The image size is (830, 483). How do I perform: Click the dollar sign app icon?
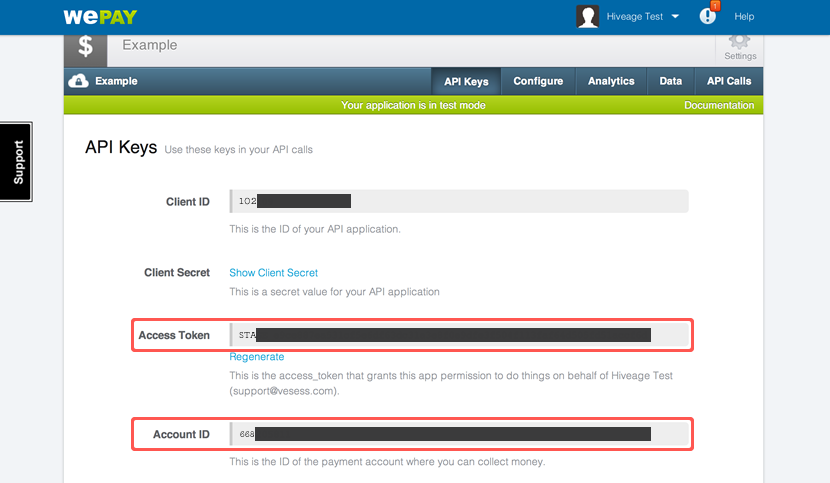[86, 47]
